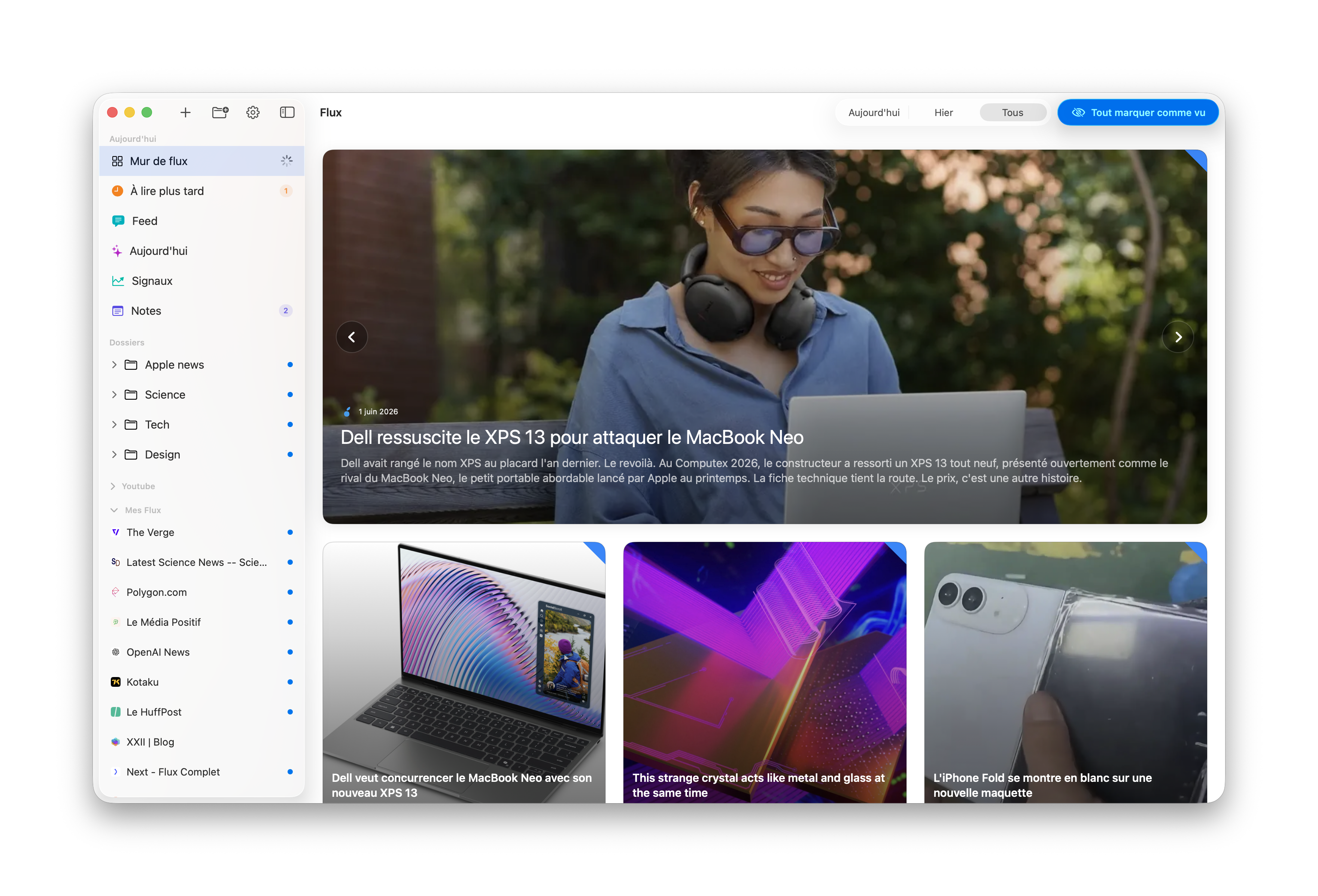Viewport: 1318px width, 896px height.
Task: Click unread dot next to Kotaku
Action: (x=290, y=682)
